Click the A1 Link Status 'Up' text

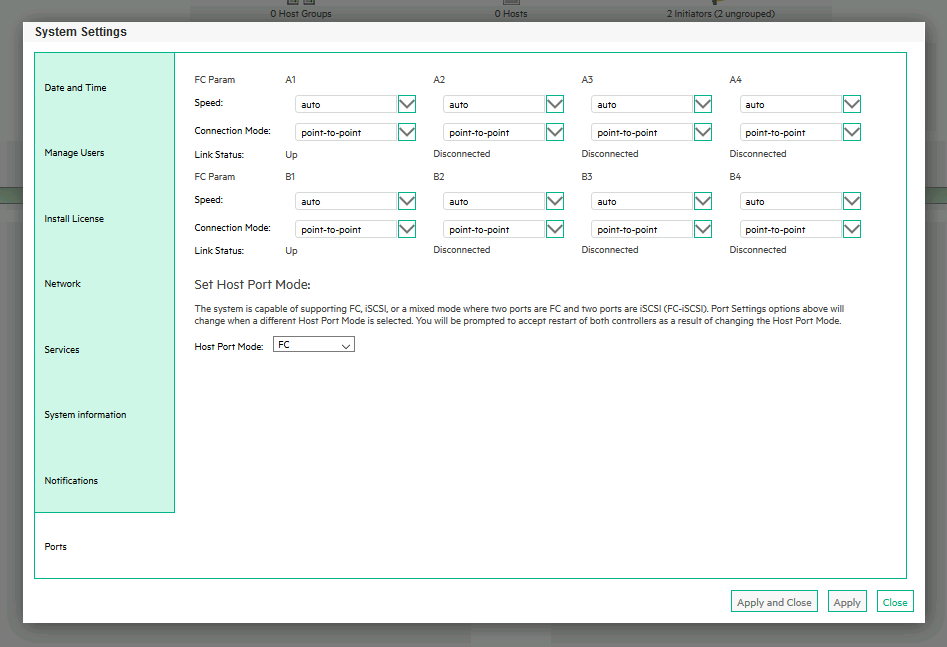[291, 155]
